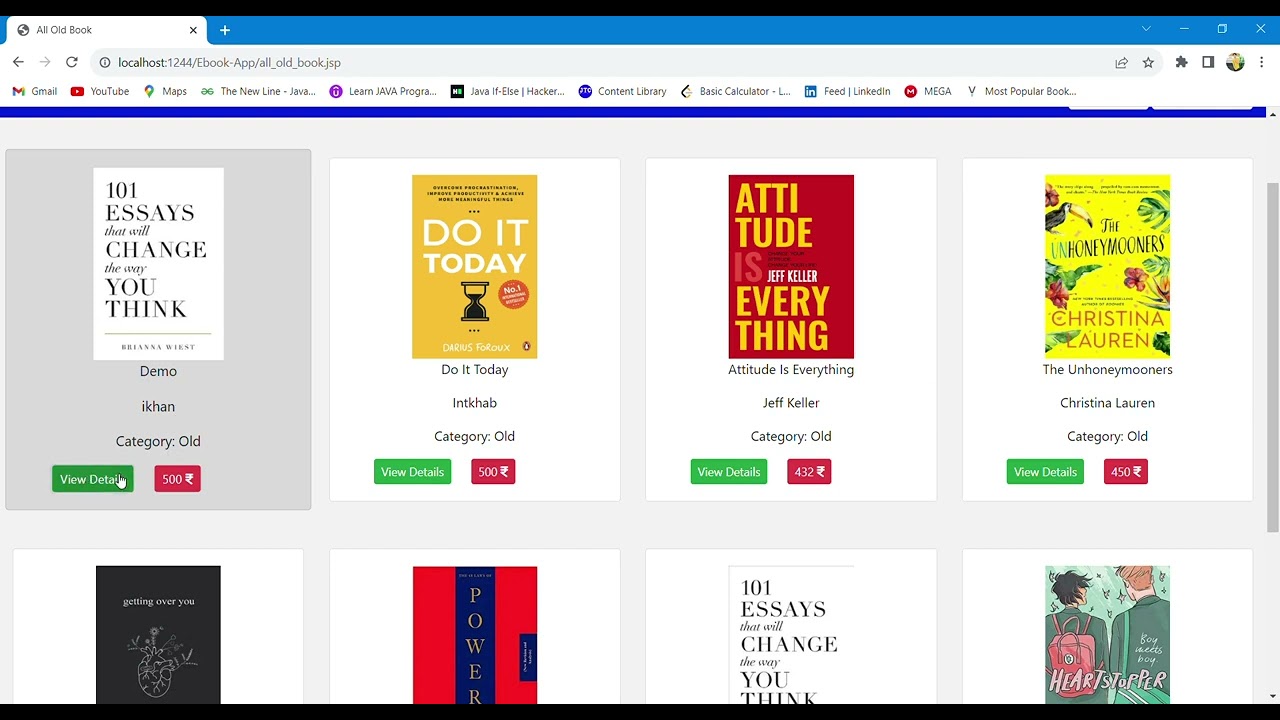Open the Chrome three-dot menu
This screenshot has width=1280, height=720.
(1262, 62)
